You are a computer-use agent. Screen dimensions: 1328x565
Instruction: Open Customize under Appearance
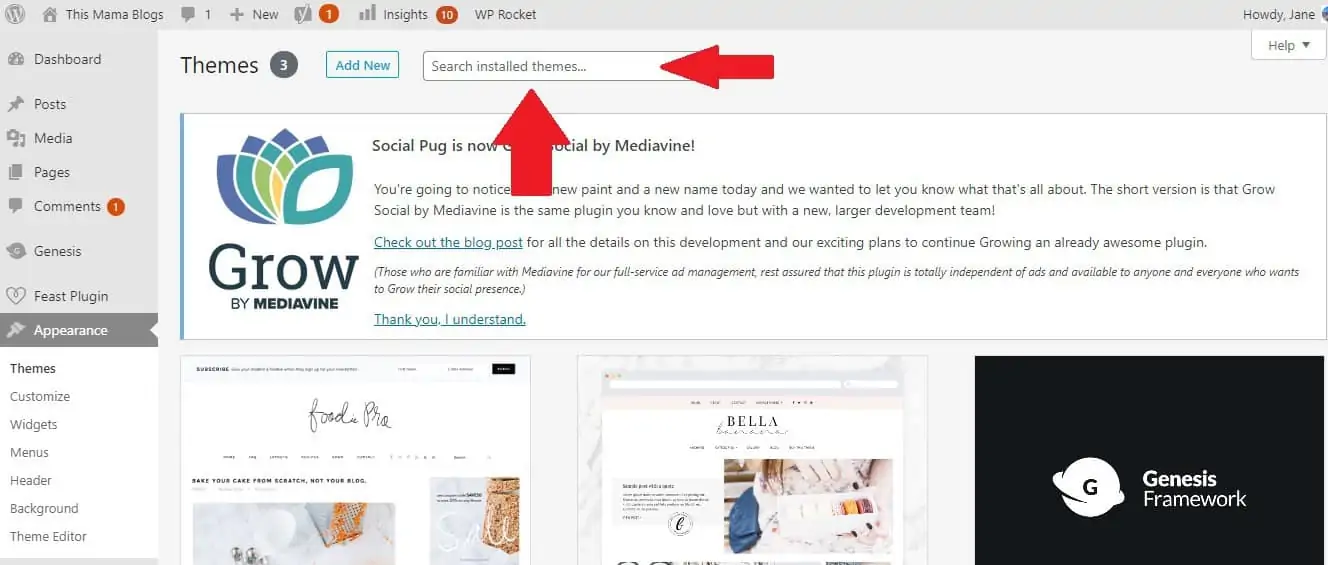[x=40, y=396]
